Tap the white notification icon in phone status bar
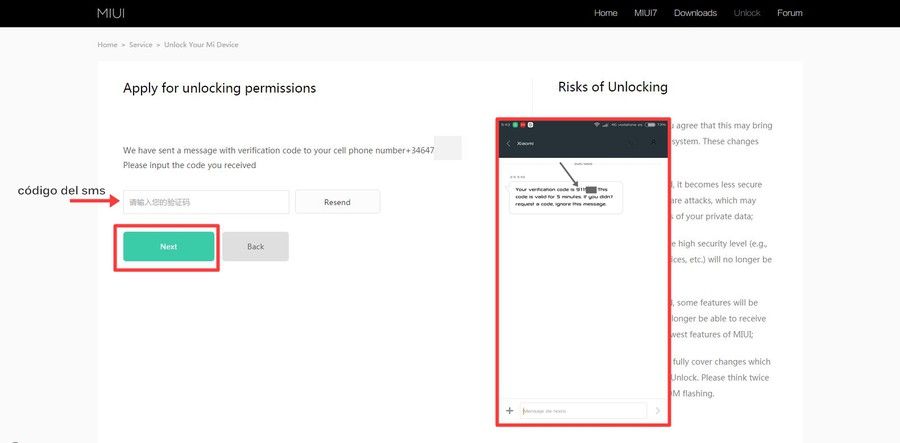Screen dimensions: 900x443 [x=530, y=125]
